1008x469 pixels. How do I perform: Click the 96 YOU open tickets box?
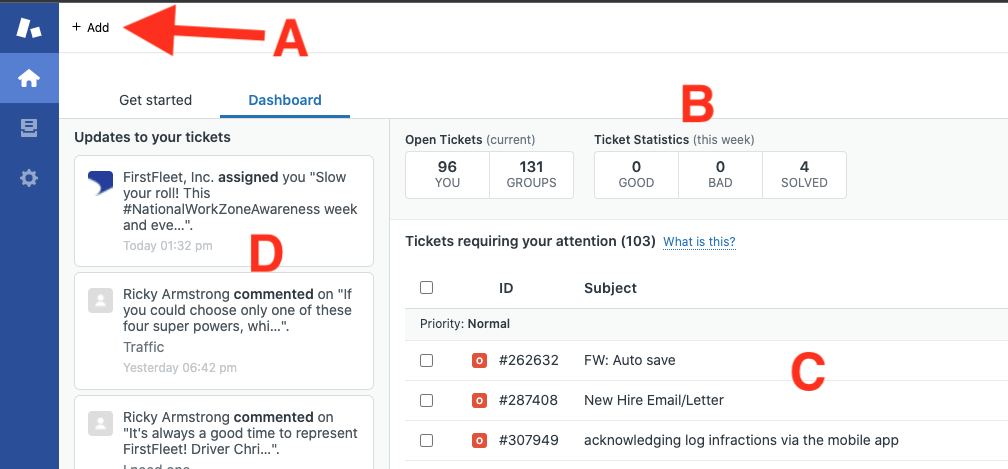[x=447, y=175]
